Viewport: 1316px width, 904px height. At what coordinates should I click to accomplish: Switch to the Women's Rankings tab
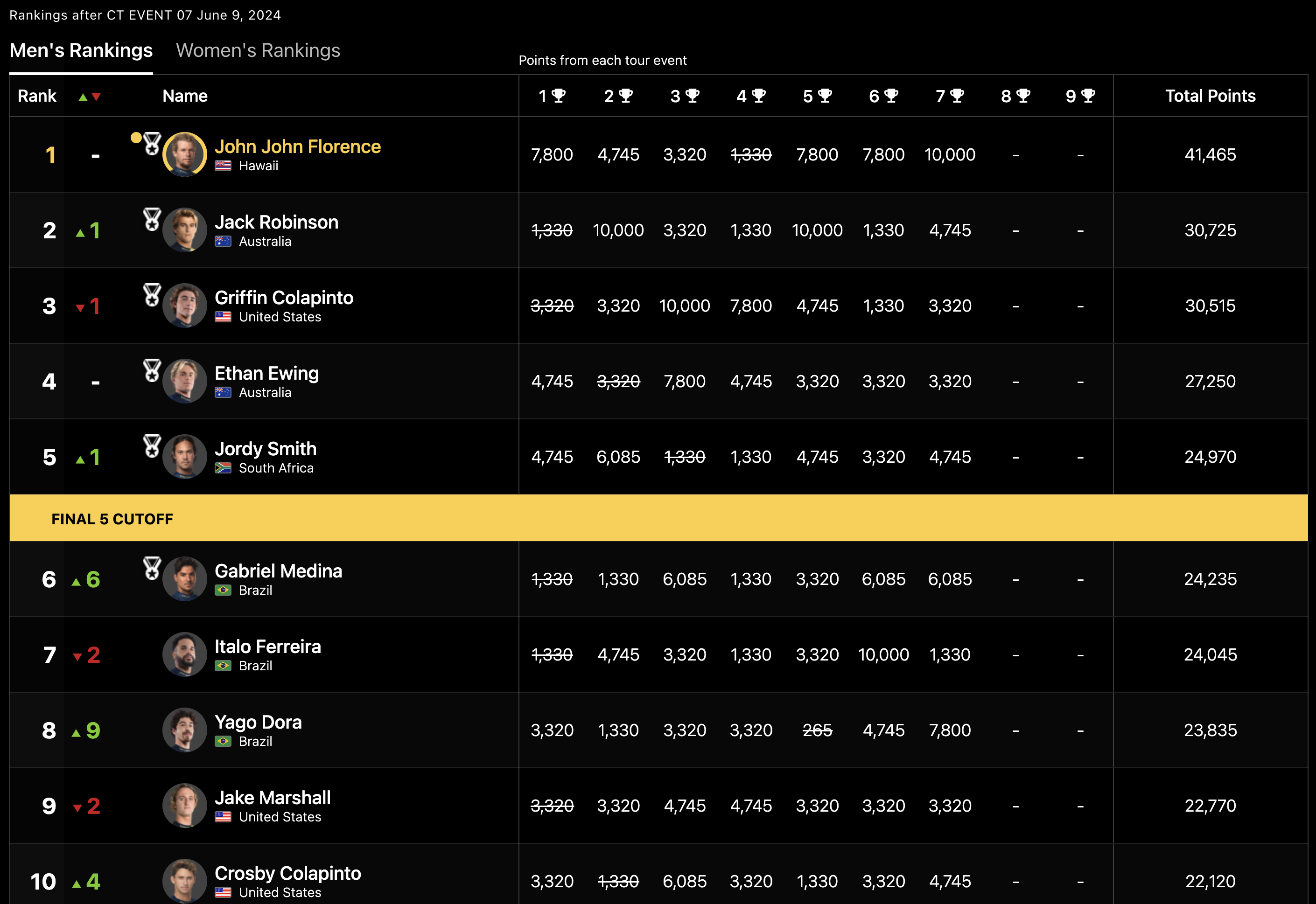258,50
